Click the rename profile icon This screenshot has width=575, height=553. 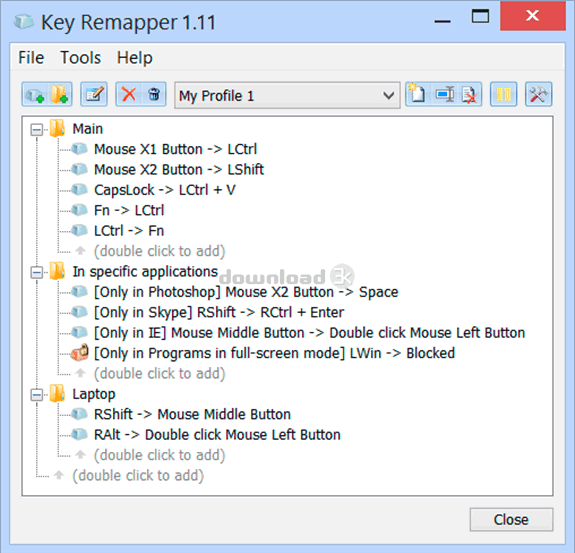pyautogui.click(x=444, y=95)
